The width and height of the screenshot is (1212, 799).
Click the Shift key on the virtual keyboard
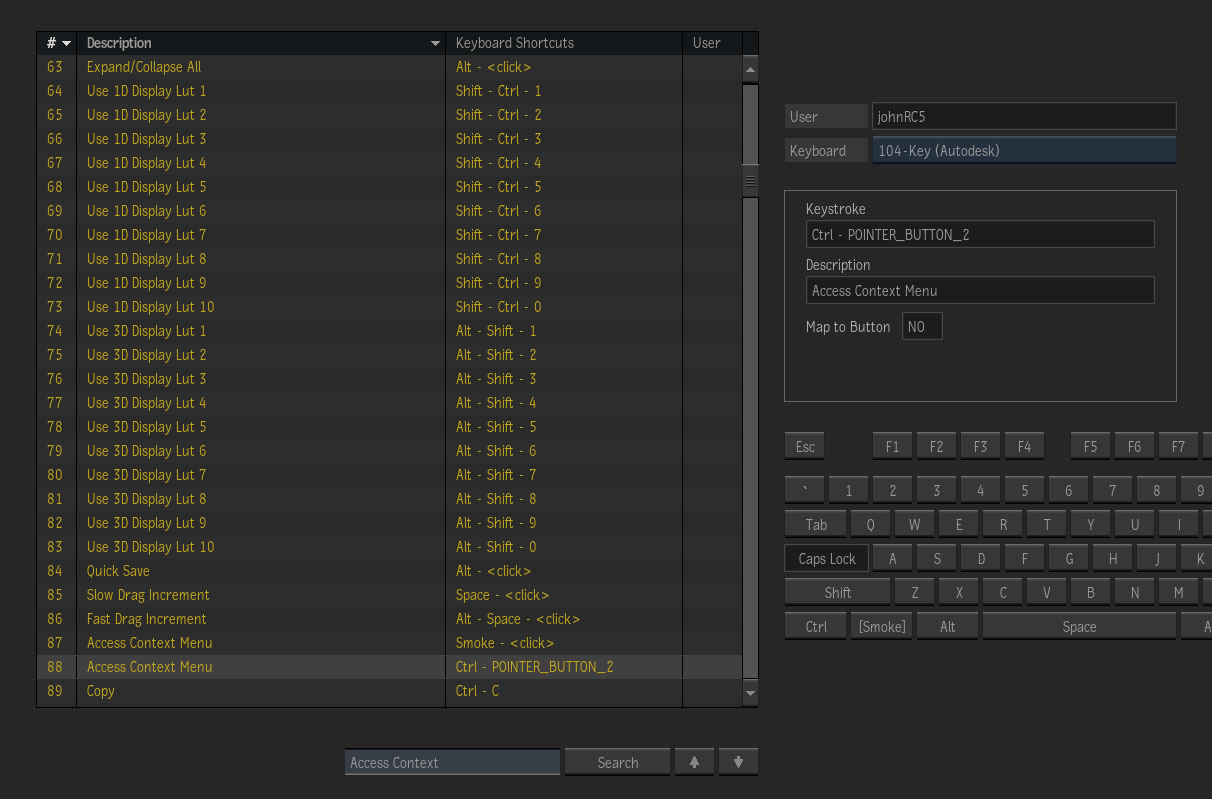(x=838, y=592)
